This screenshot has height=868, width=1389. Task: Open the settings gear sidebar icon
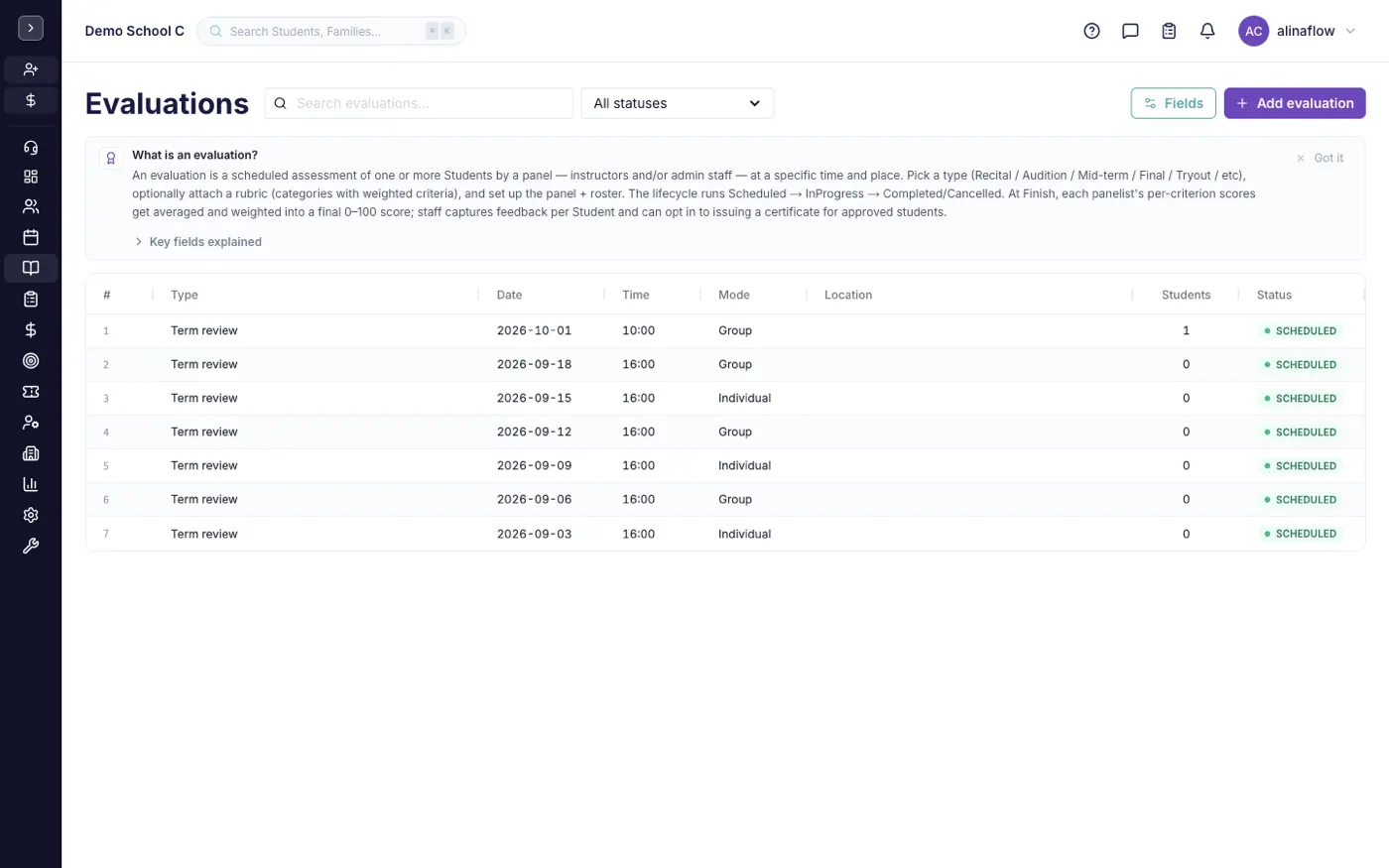coord(31,515)
